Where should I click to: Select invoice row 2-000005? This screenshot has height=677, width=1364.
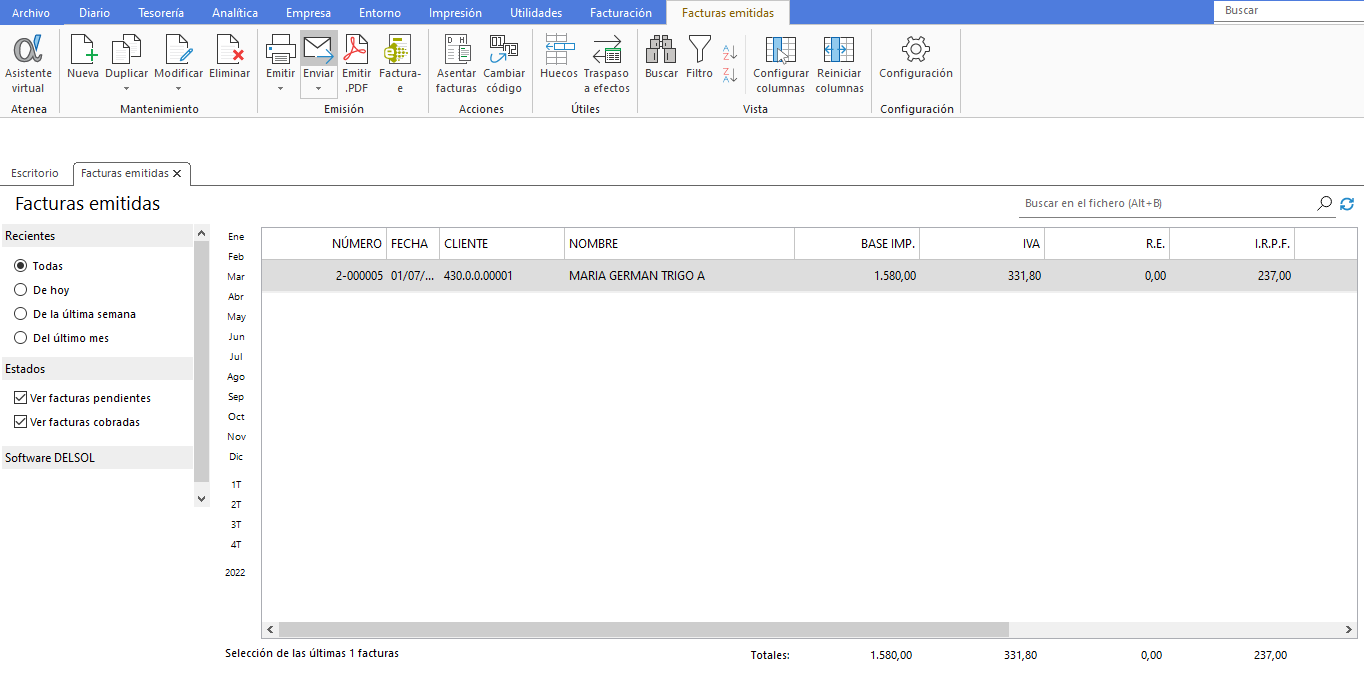[x=809, y=276]
